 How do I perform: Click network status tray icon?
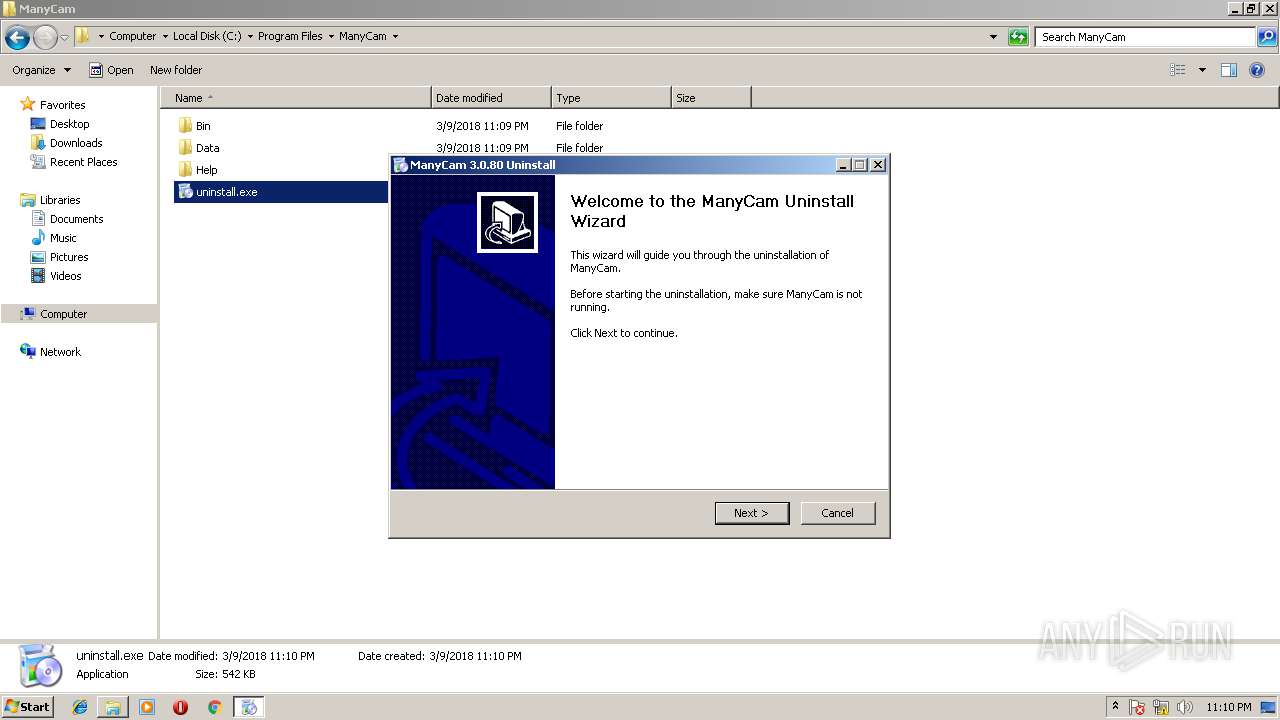coord(1161,707)
